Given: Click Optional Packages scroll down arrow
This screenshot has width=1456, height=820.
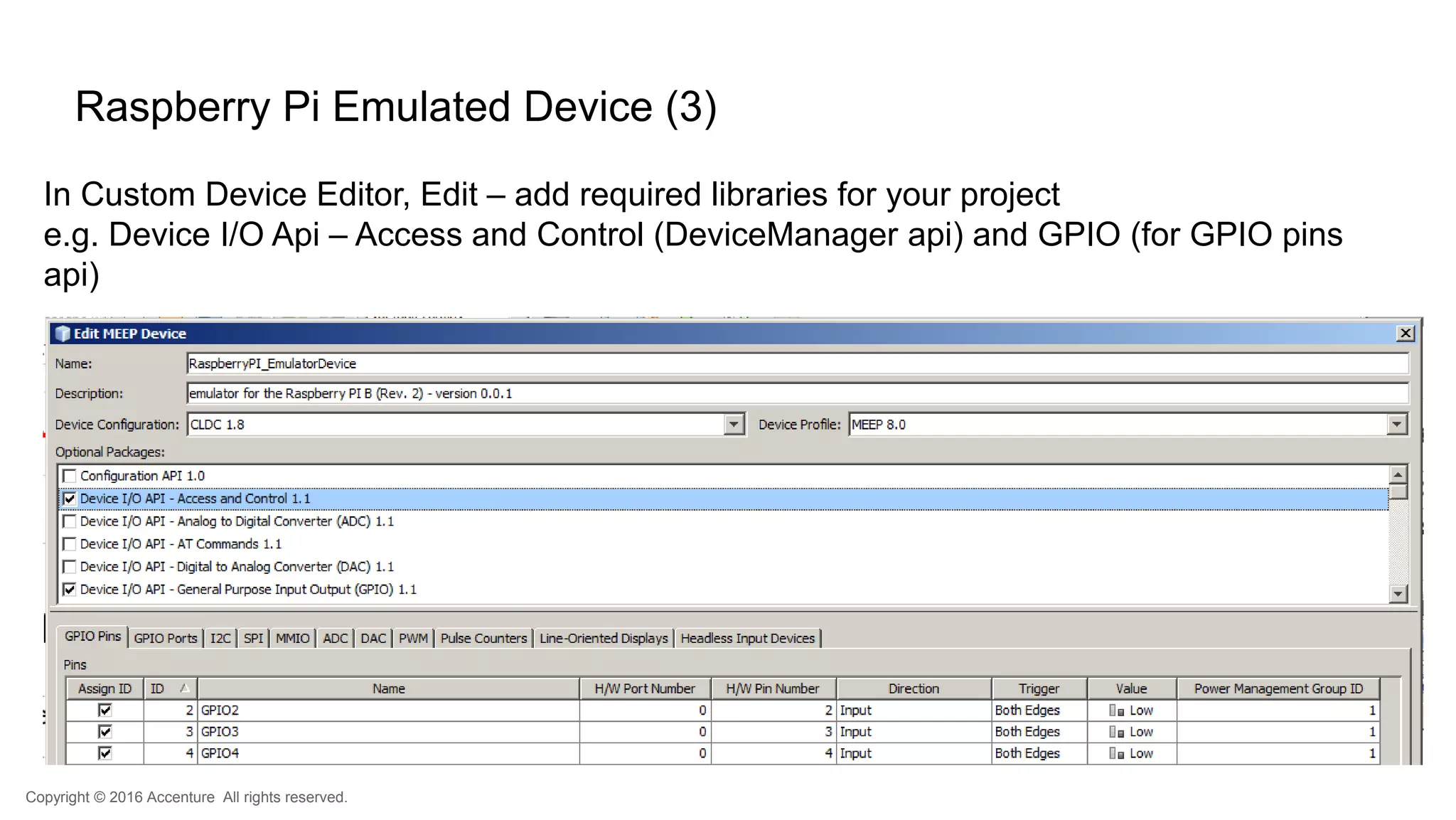Looking at the screenshot, I should point(1398,593).
